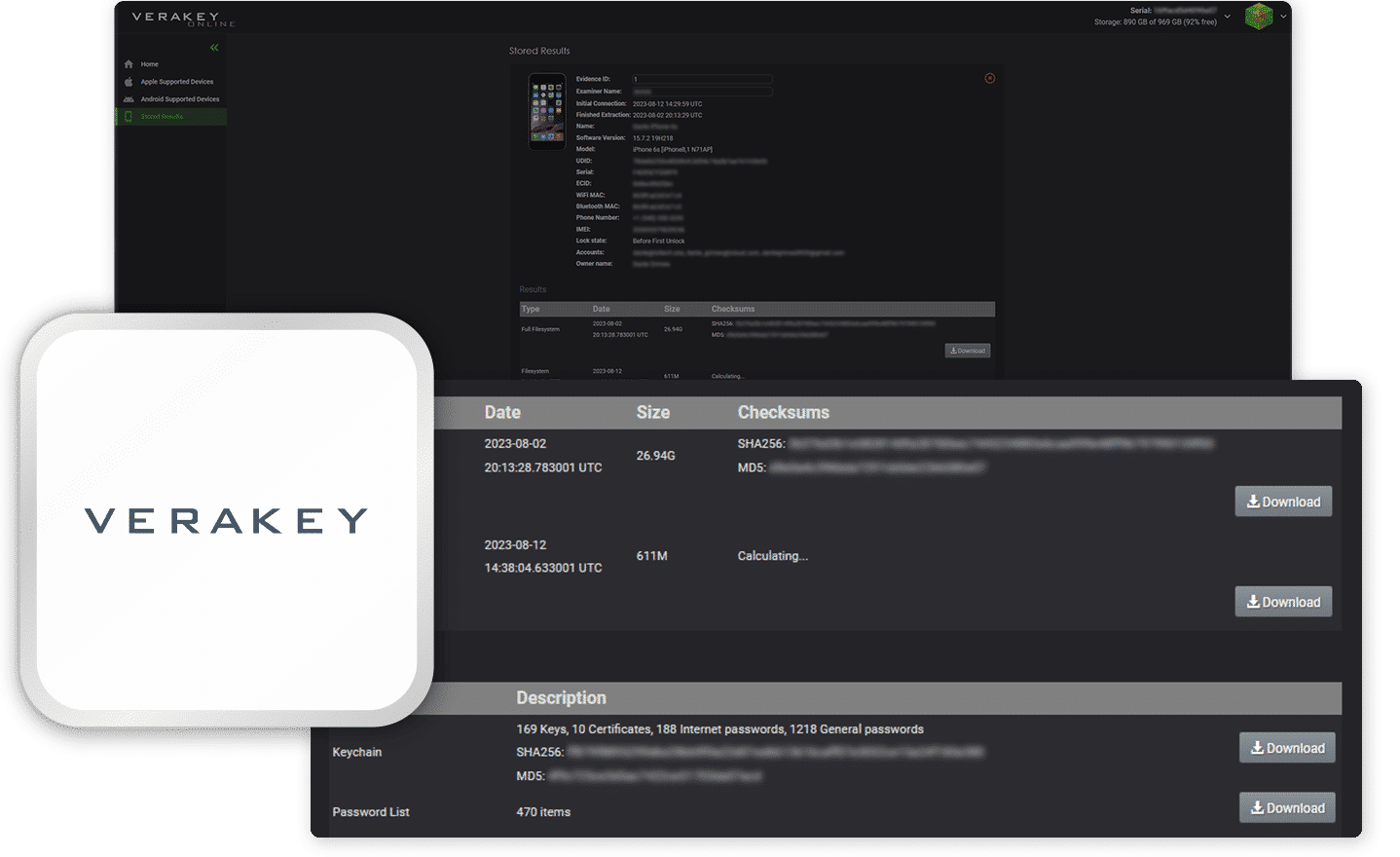The width and height of the screenshot is (1400, 857).
Task: Open Apple Supported Devices in the sidebar
Action: click(176, 82)
